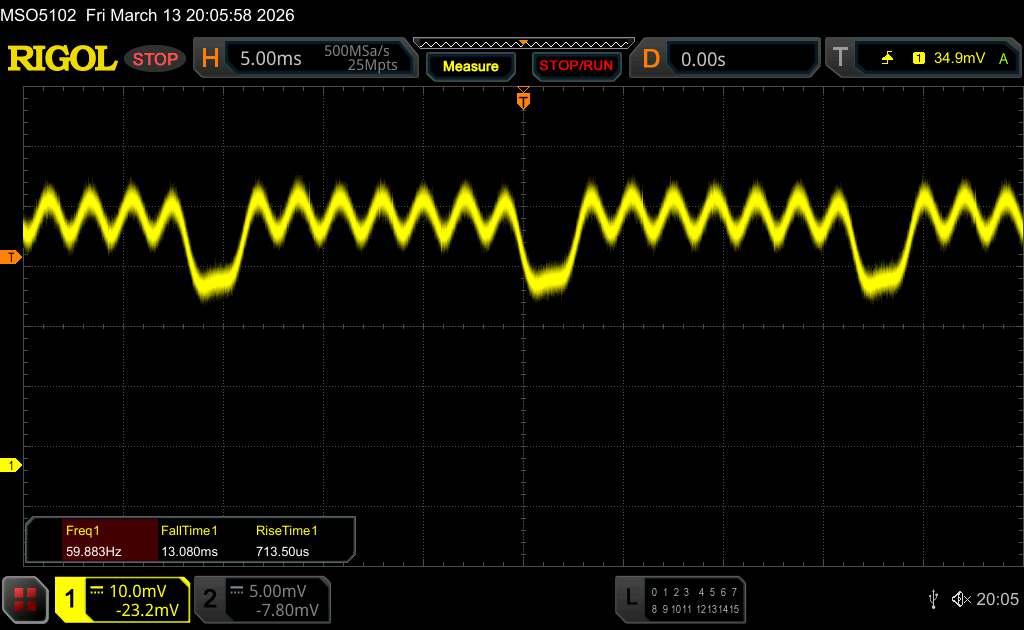Click the orange D delay icon

[x=651, y=59]
